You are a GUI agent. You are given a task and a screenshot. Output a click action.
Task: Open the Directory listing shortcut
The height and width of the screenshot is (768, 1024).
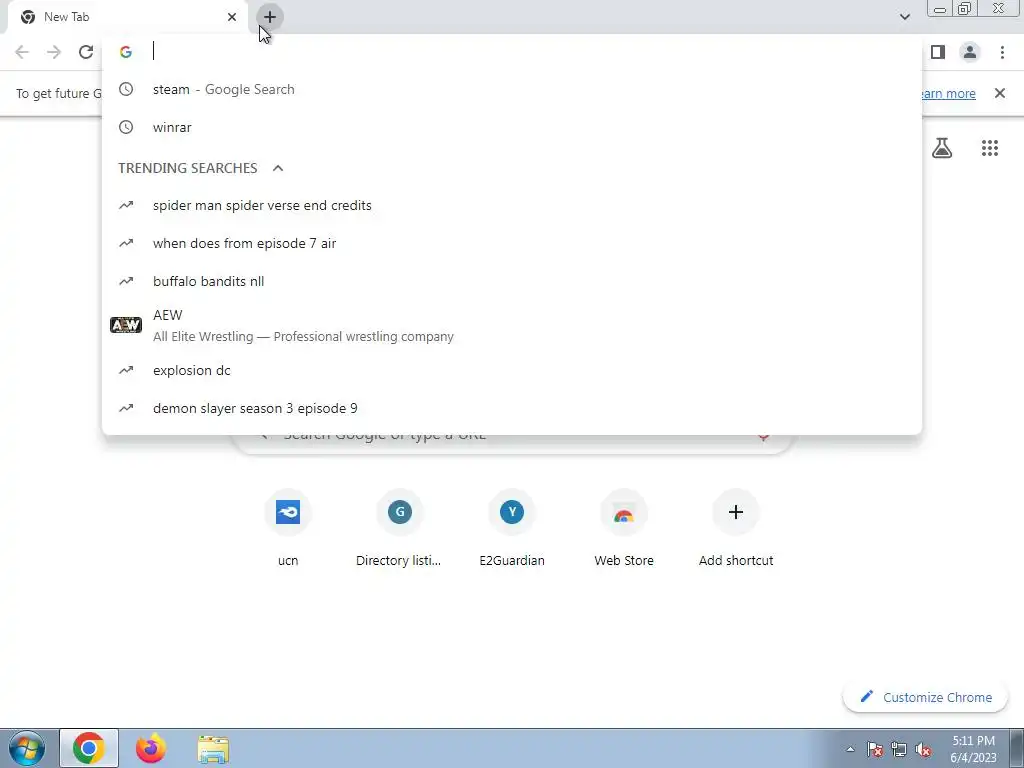tap(399, 529)
